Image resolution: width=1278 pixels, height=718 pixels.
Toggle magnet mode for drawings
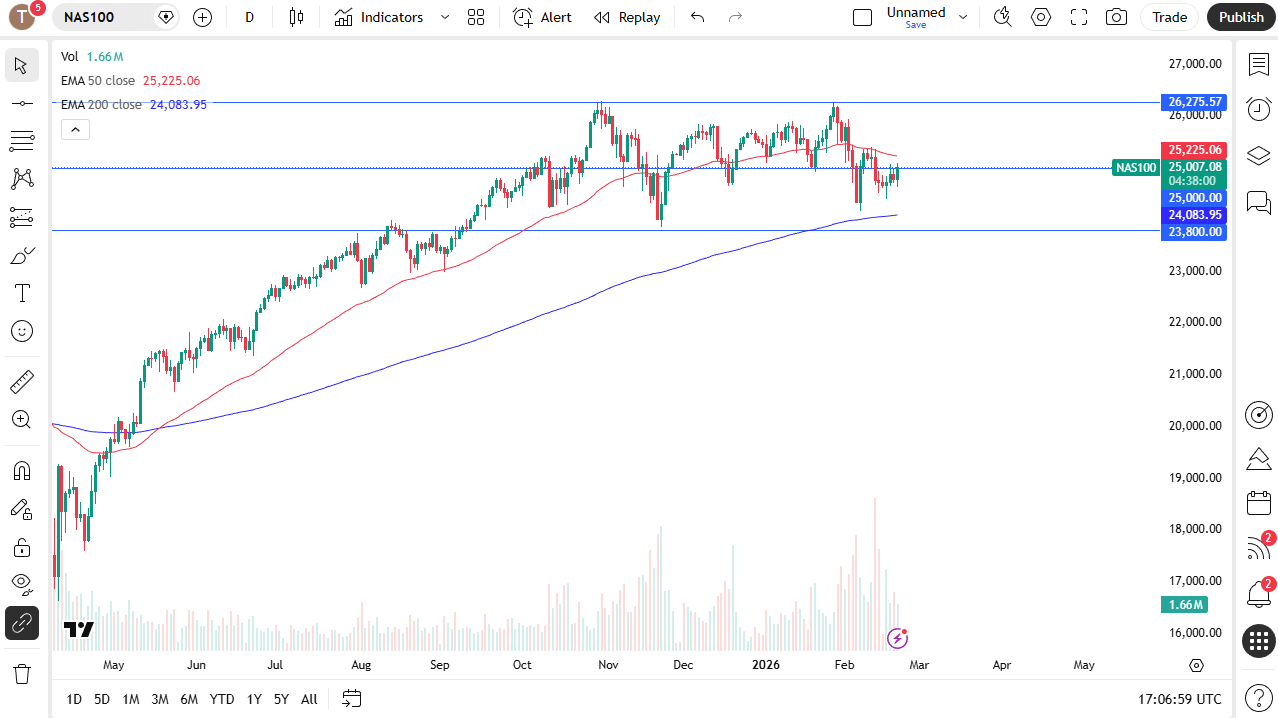22,470
